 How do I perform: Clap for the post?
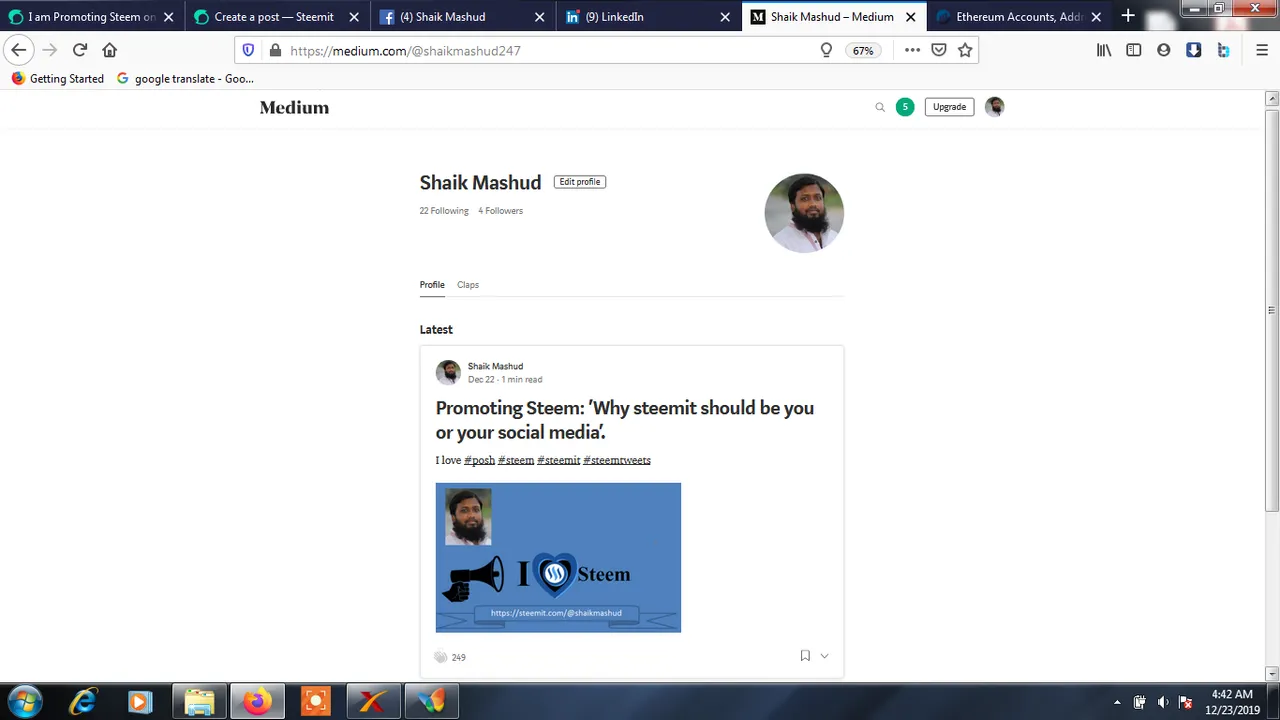coord(441,657)
